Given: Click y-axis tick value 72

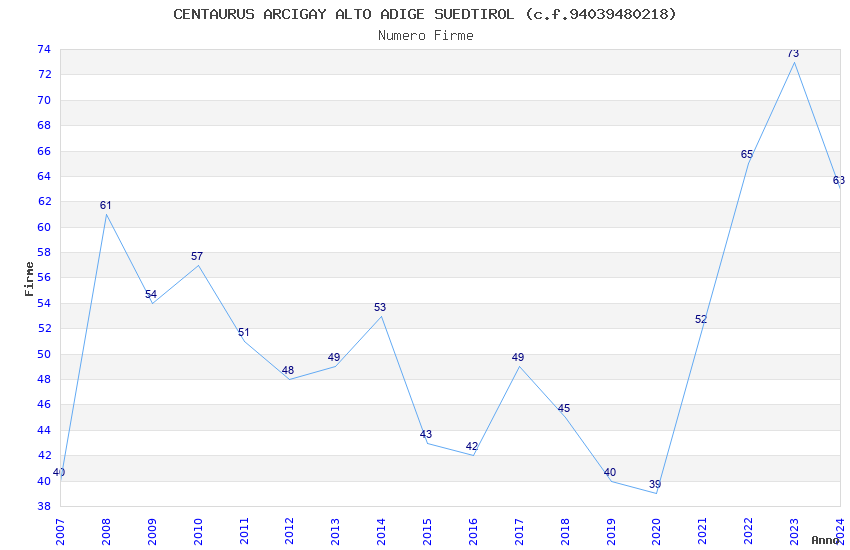Looking at the screenshot, I should [x=44, y=74].
